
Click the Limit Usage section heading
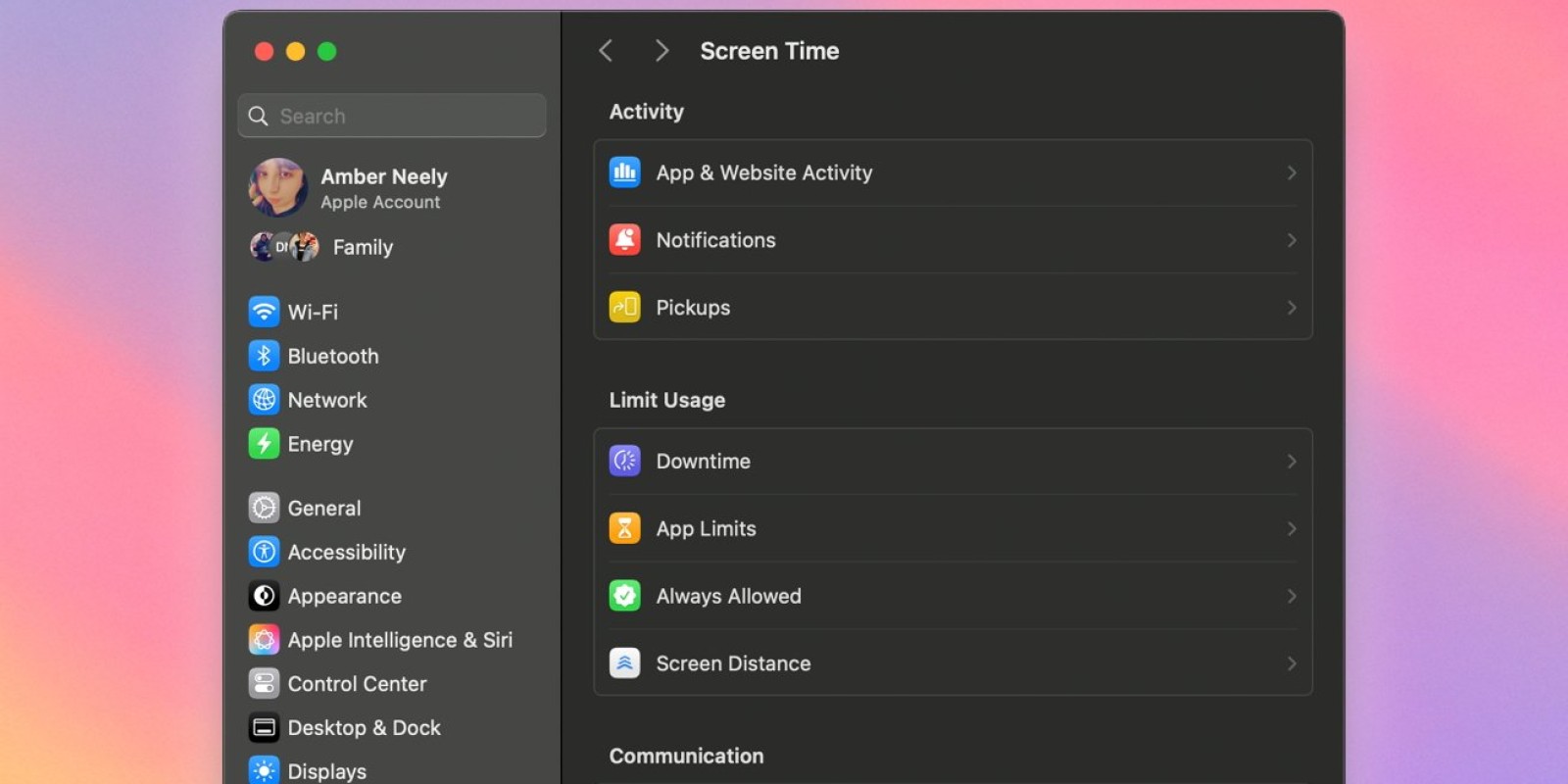(x=667, y=400)
